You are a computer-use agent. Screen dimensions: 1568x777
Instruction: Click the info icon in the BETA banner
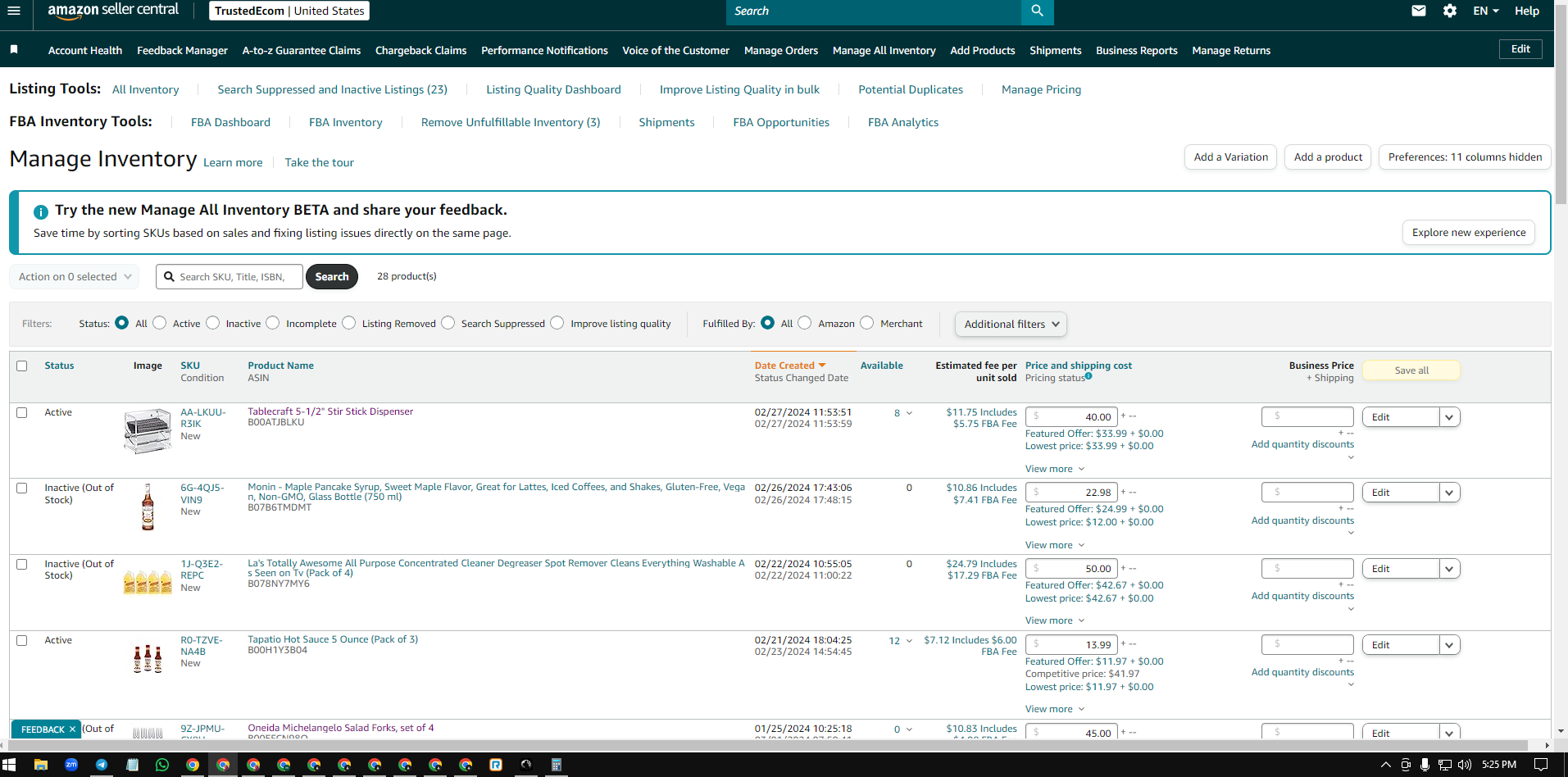(41, 211)
